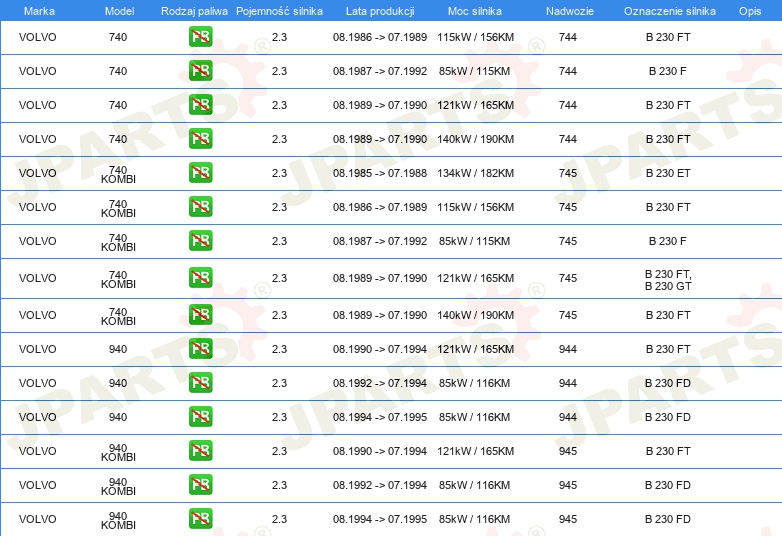The width and height of the screenshot is (782, 536).
Task: Select 121kW / 165KM in body 945 row
Action: pos(475,451)
